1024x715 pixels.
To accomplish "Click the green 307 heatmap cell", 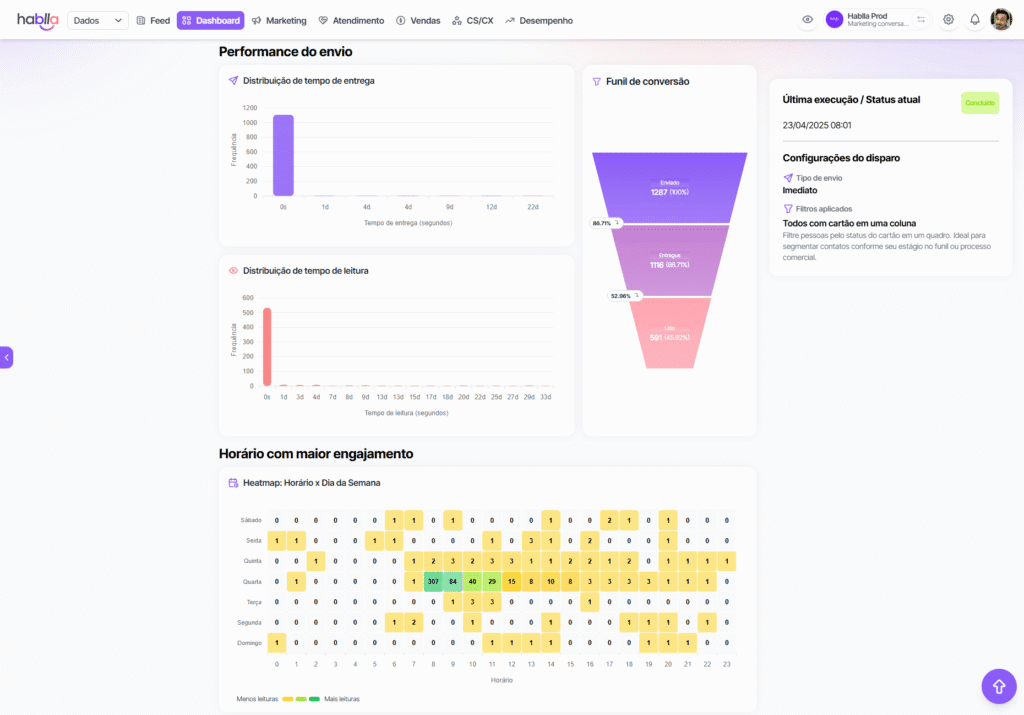I will tap(433, 581).
